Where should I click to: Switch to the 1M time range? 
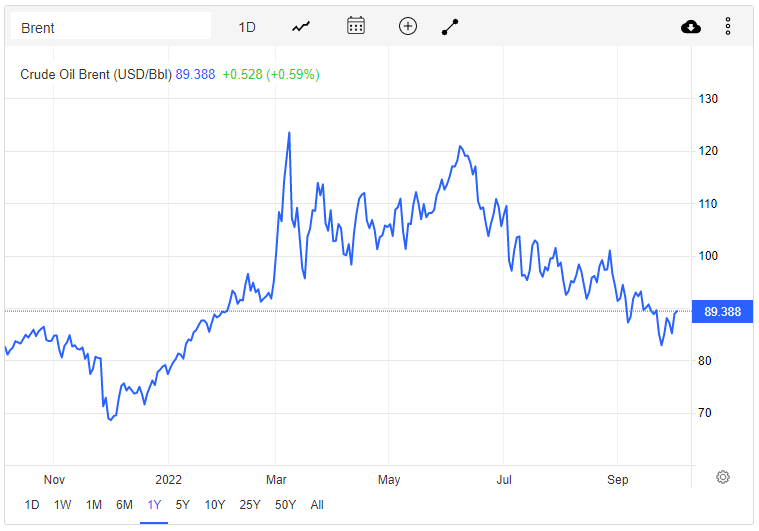94,505
